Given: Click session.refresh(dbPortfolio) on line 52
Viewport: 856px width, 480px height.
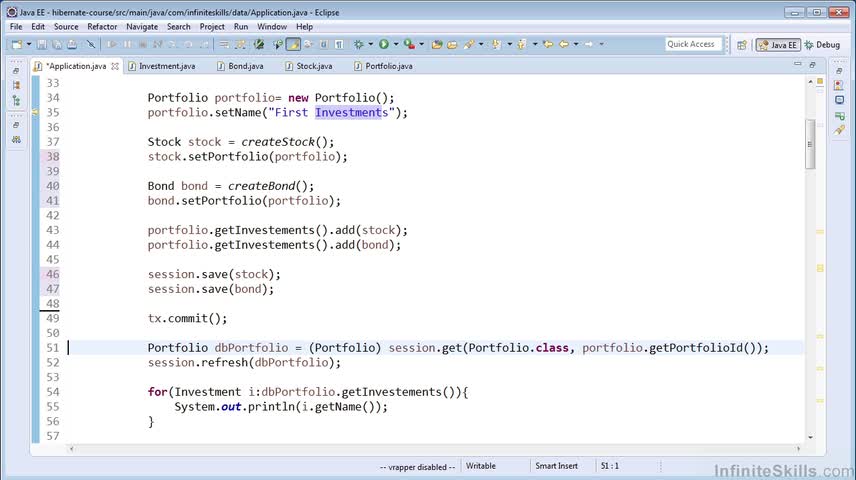Looking at the screenshot, I should [244, 363].
